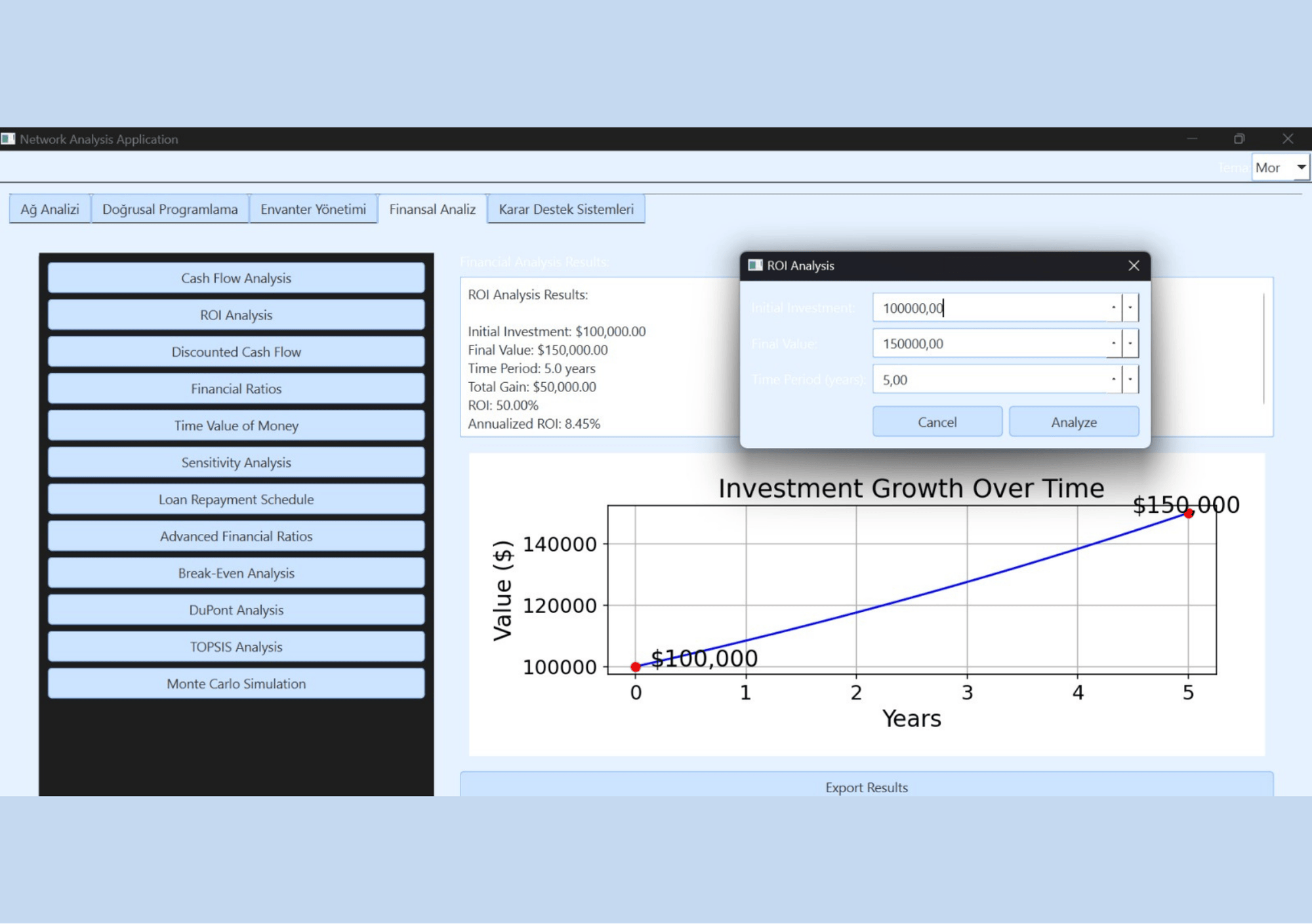1312x924 pixels.
Task: Cancel the ROI Analysis dialog
Action: 937,422
